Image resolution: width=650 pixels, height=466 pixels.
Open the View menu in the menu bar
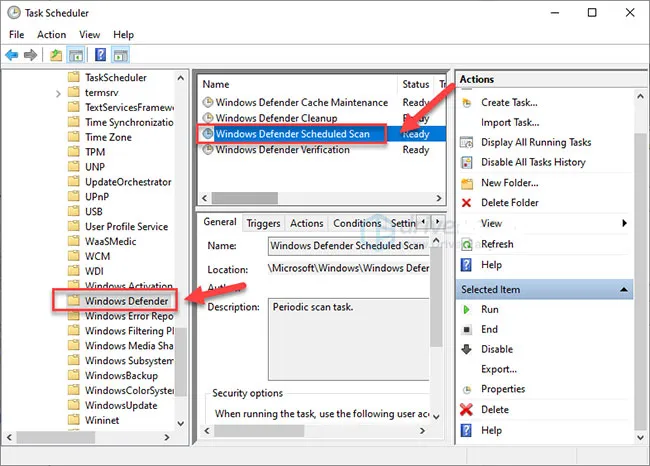pyautogui.click(x=90, y=34)
